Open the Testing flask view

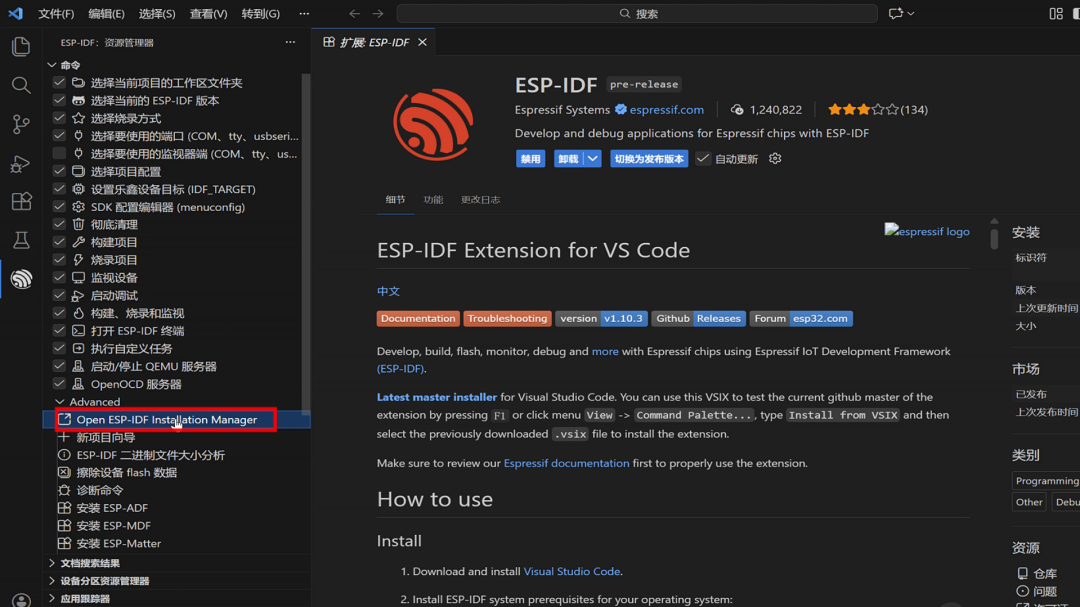tap(21, 240)
